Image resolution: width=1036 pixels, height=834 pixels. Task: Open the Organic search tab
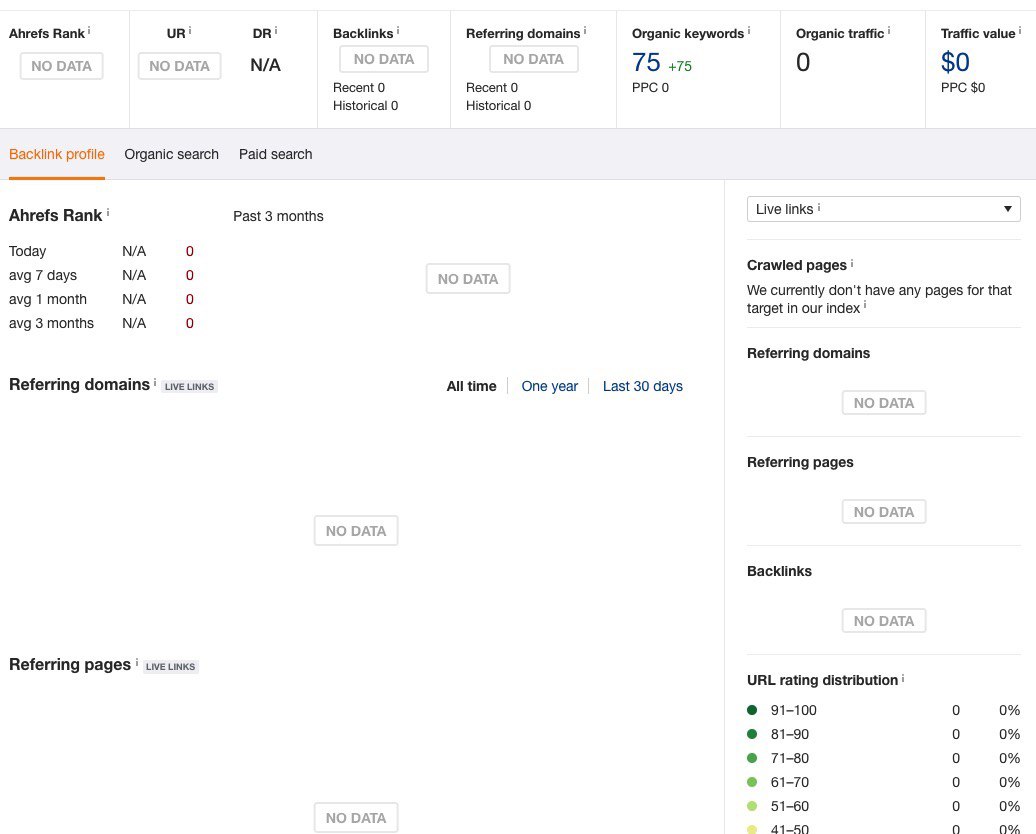pos(171,154)
